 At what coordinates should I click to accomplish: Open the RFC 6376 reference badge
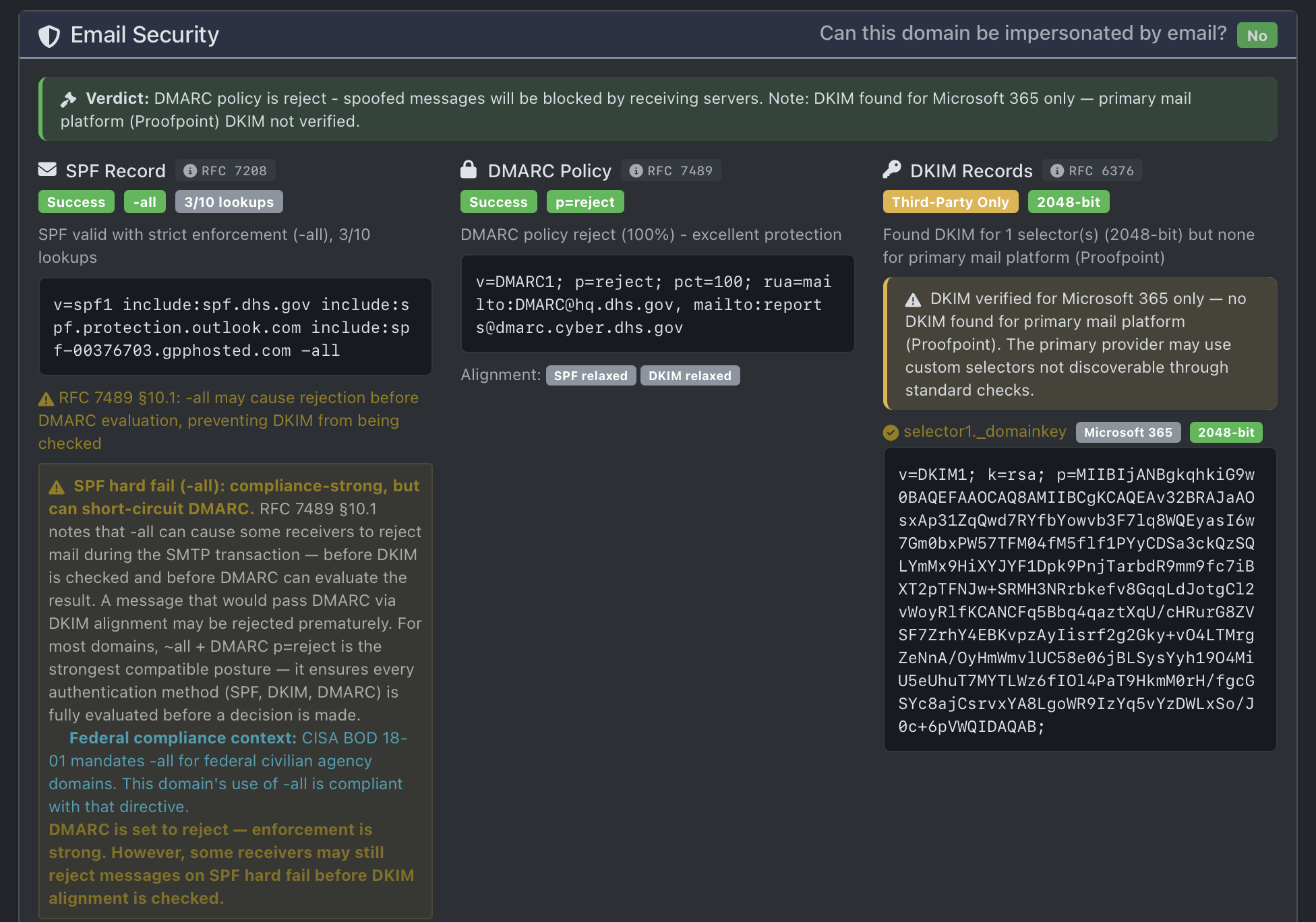pyautogui.click(x=1092, y=171)
